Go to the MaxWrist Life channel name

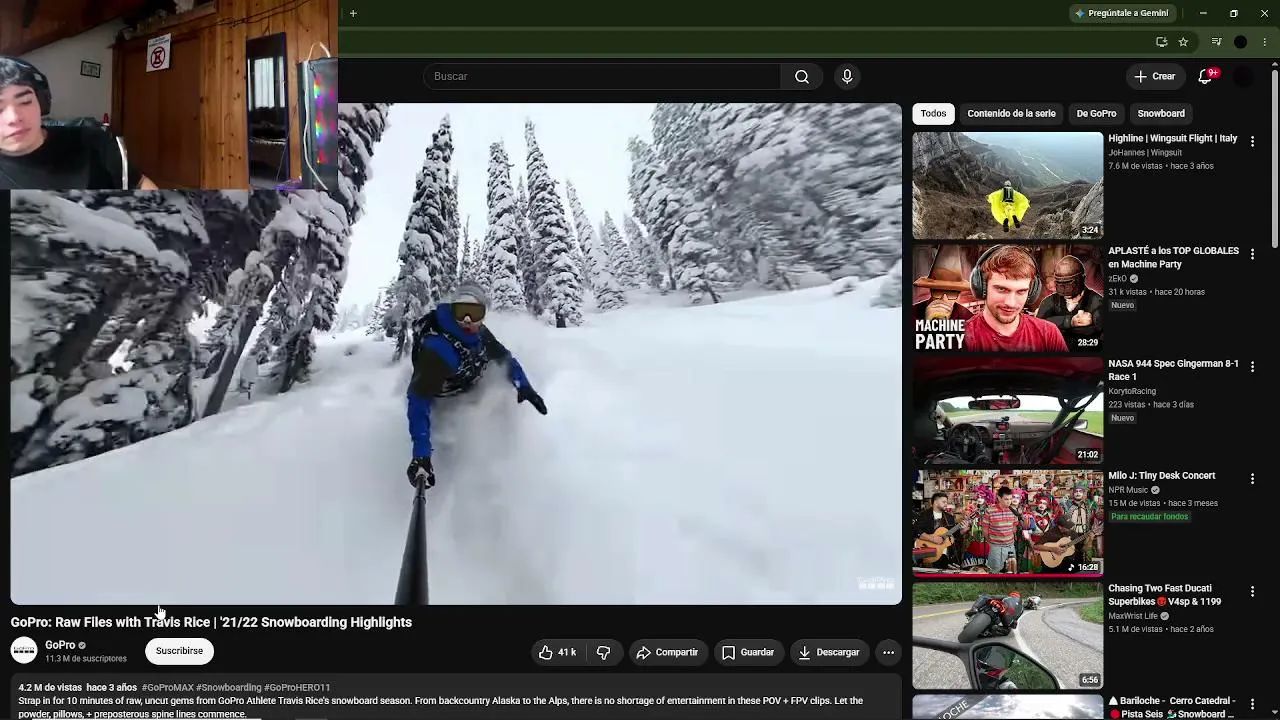point(1133,617)
